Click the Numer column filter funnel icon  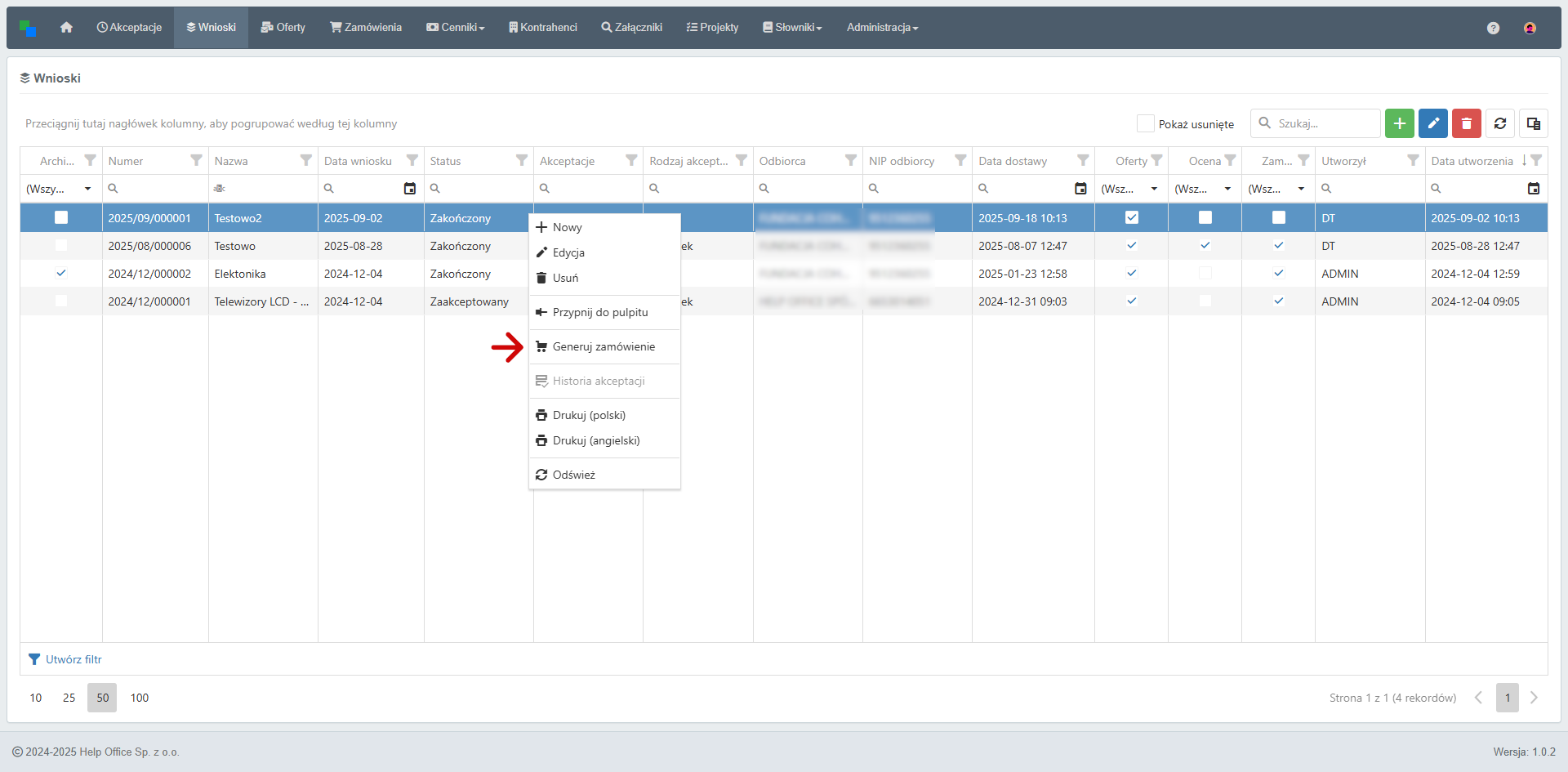tap(196, 161)
